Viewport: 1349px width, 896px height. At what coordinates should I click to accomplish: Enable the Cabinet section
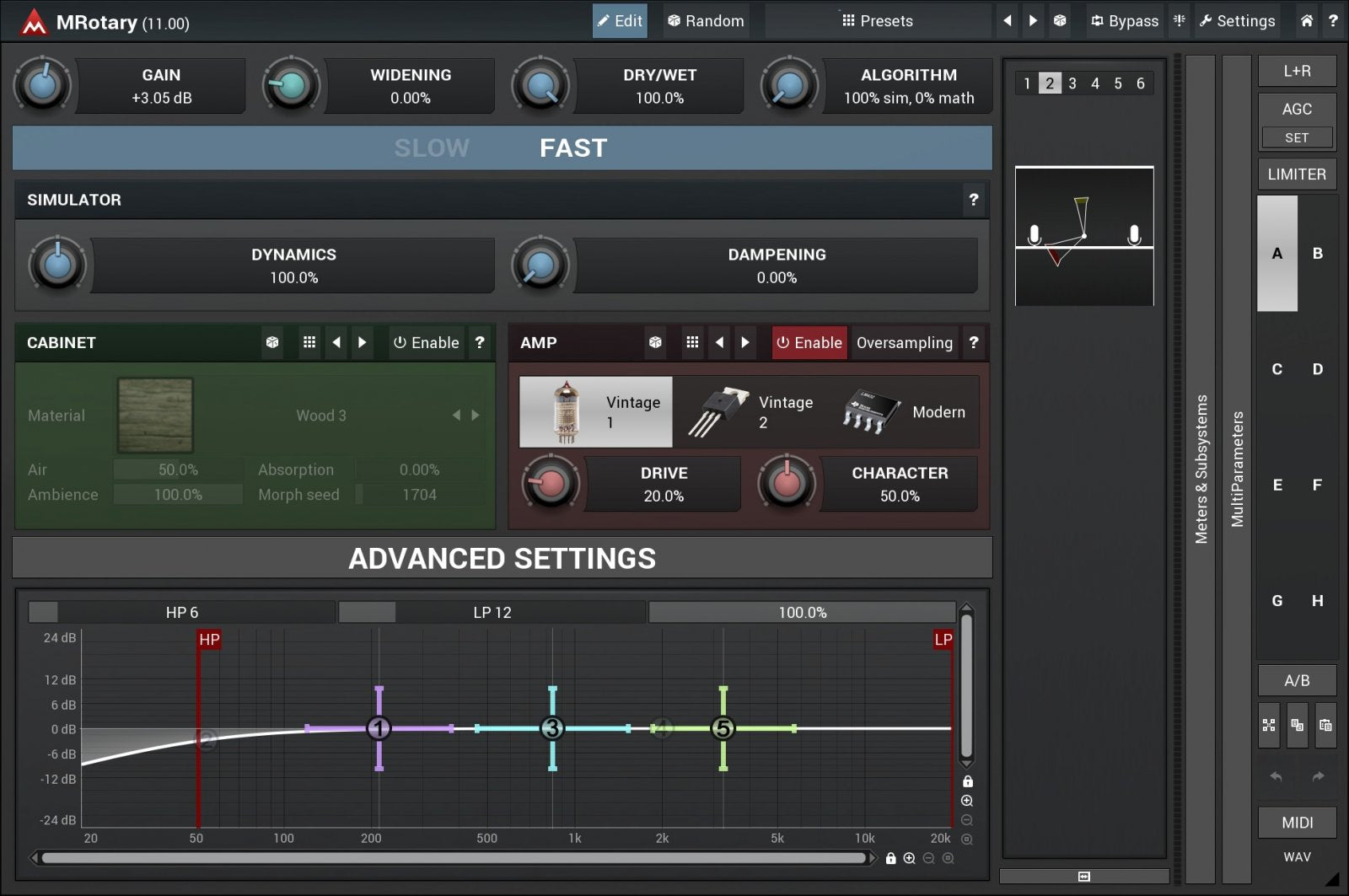coord(427,342)
